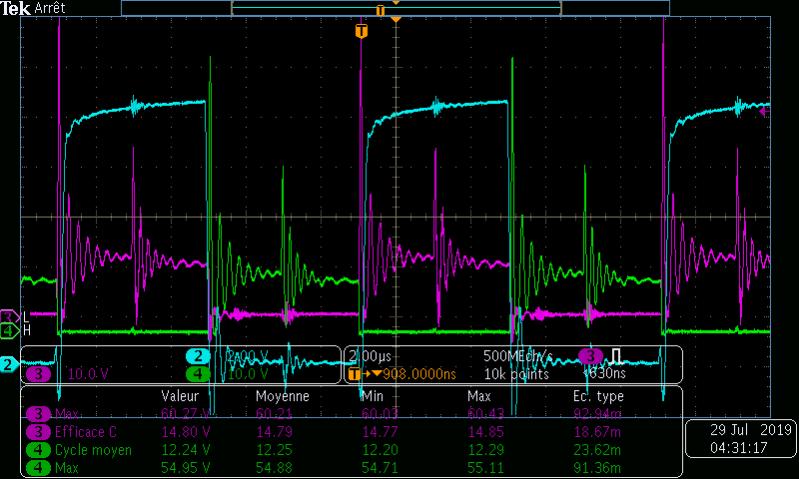799x479 pixels.
Task: Select the cyan channel 2 ground marker
Action: point(9,364)
